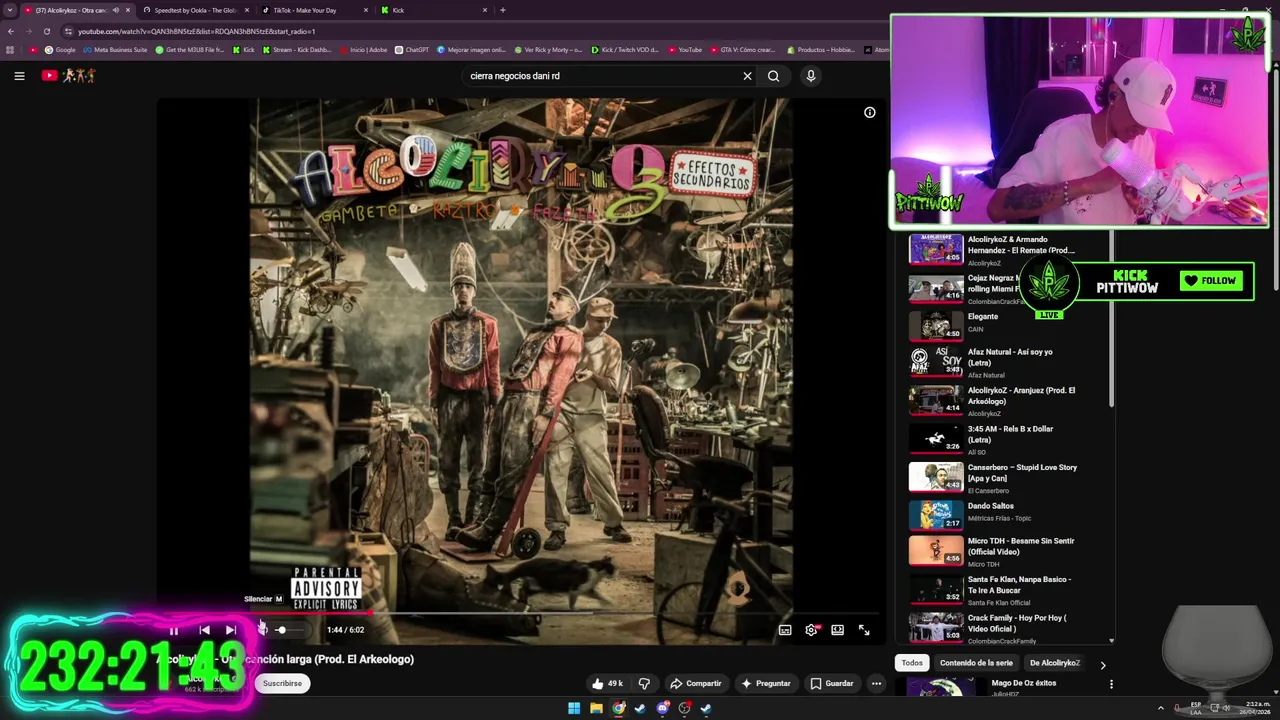Adjust the player volume slider

coord(290,630)
